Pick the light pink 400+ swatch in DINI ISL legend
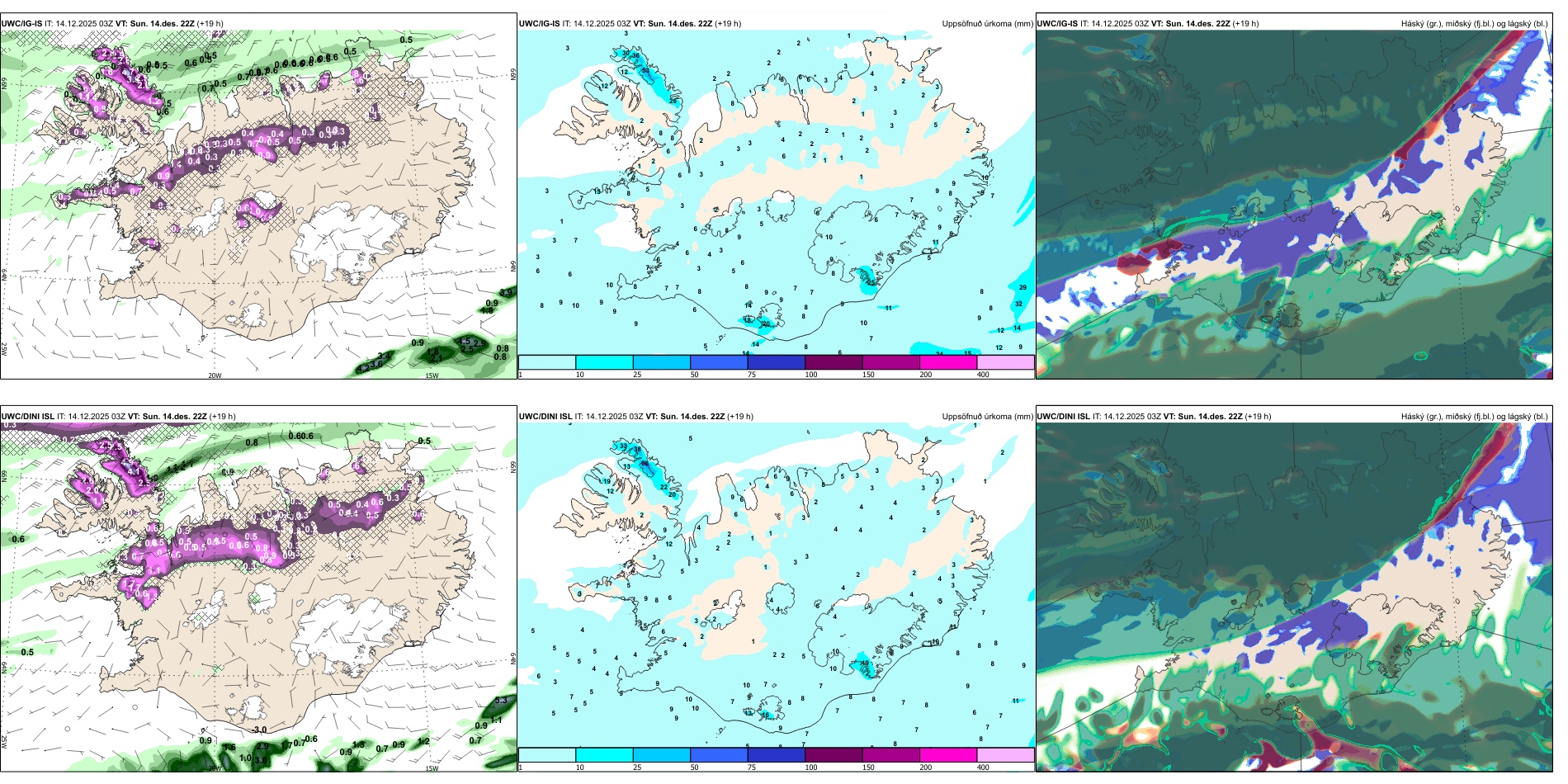The width and height of the screenshot is (1568, 784). (x=1006, y=755)
